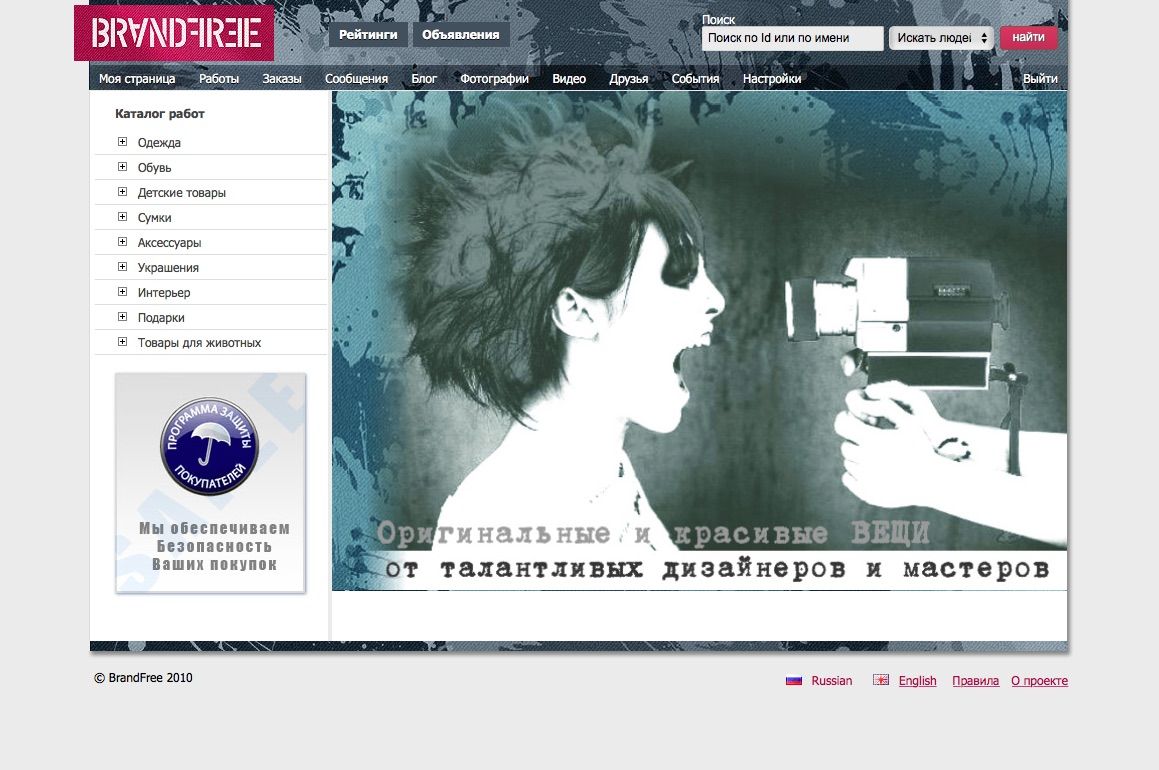The image size is (1159, 770).
Task: Go to the Блог section
Action: pyautogui.click(x=424, y=78)
